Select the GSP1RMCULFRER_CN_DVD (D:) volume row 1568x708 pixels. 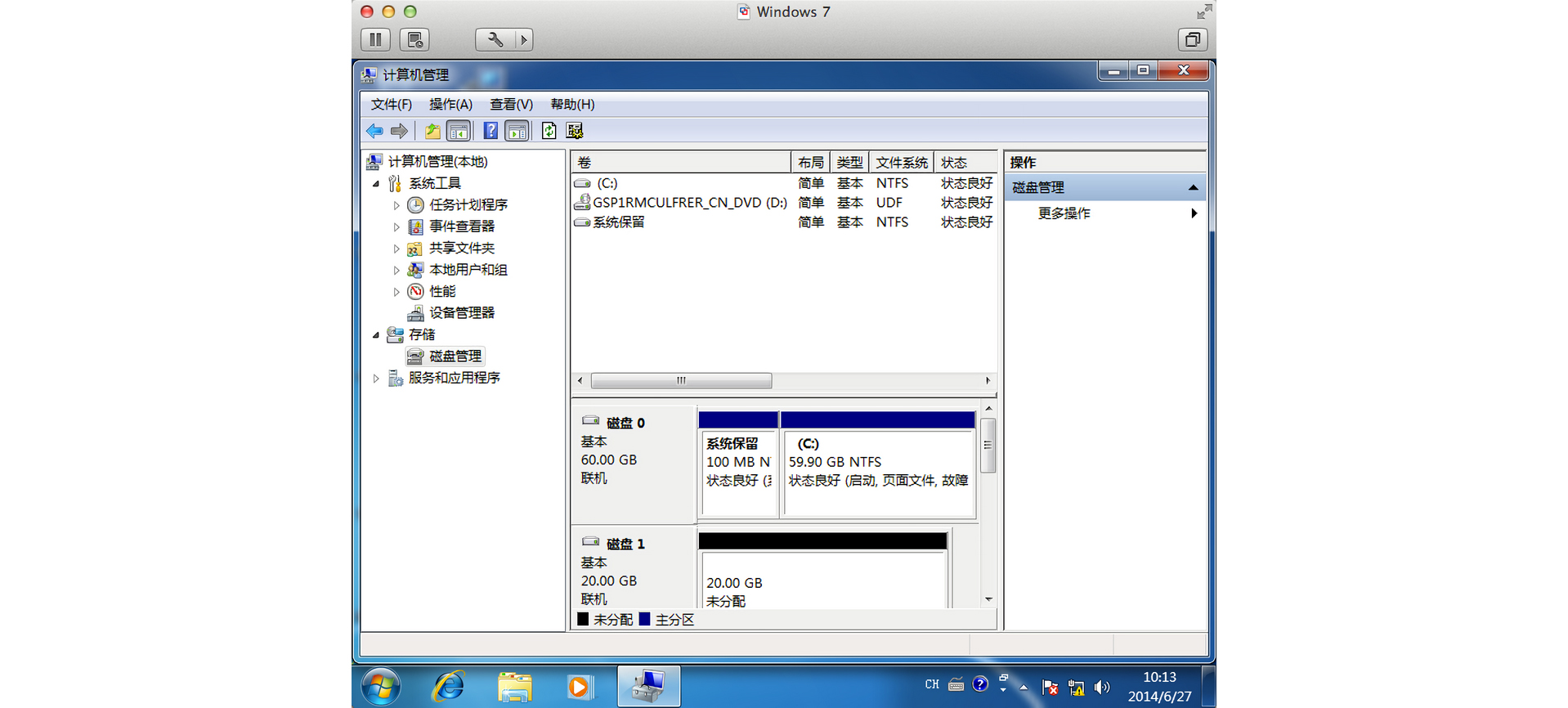[784, 203]
